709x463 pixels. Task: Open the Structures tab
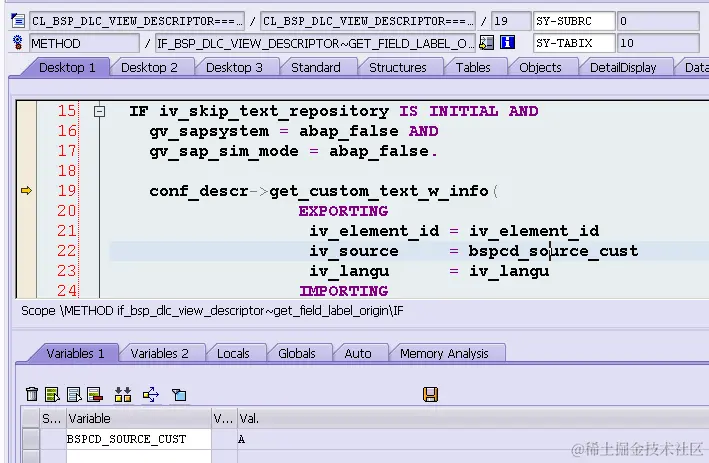pos(397,68)
